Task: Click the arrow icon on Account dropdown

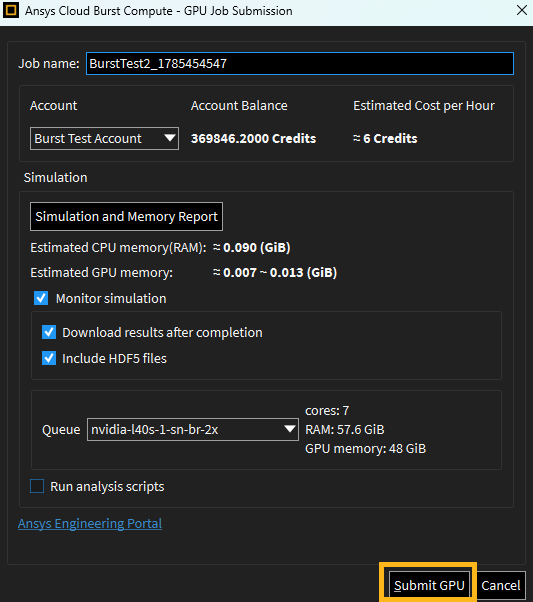Action: coord(170,138)
